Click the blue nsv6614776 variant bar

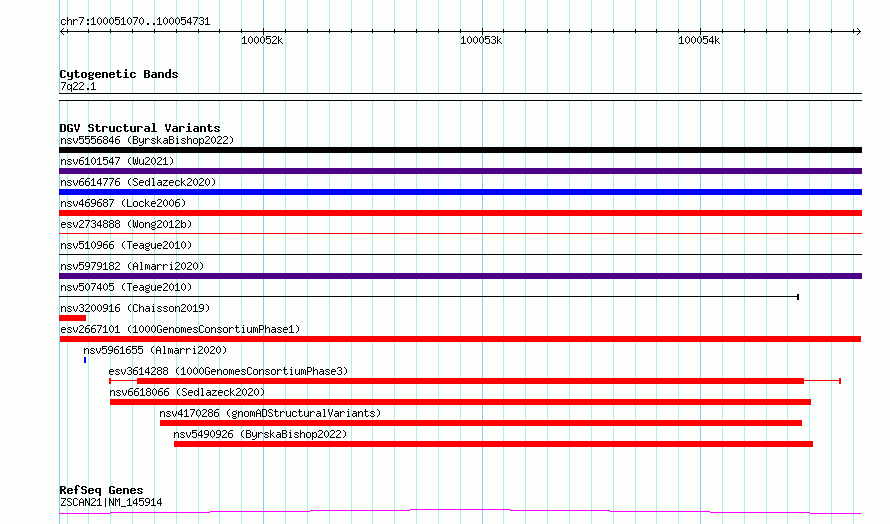pyautogui.click(x=460, y=192)
